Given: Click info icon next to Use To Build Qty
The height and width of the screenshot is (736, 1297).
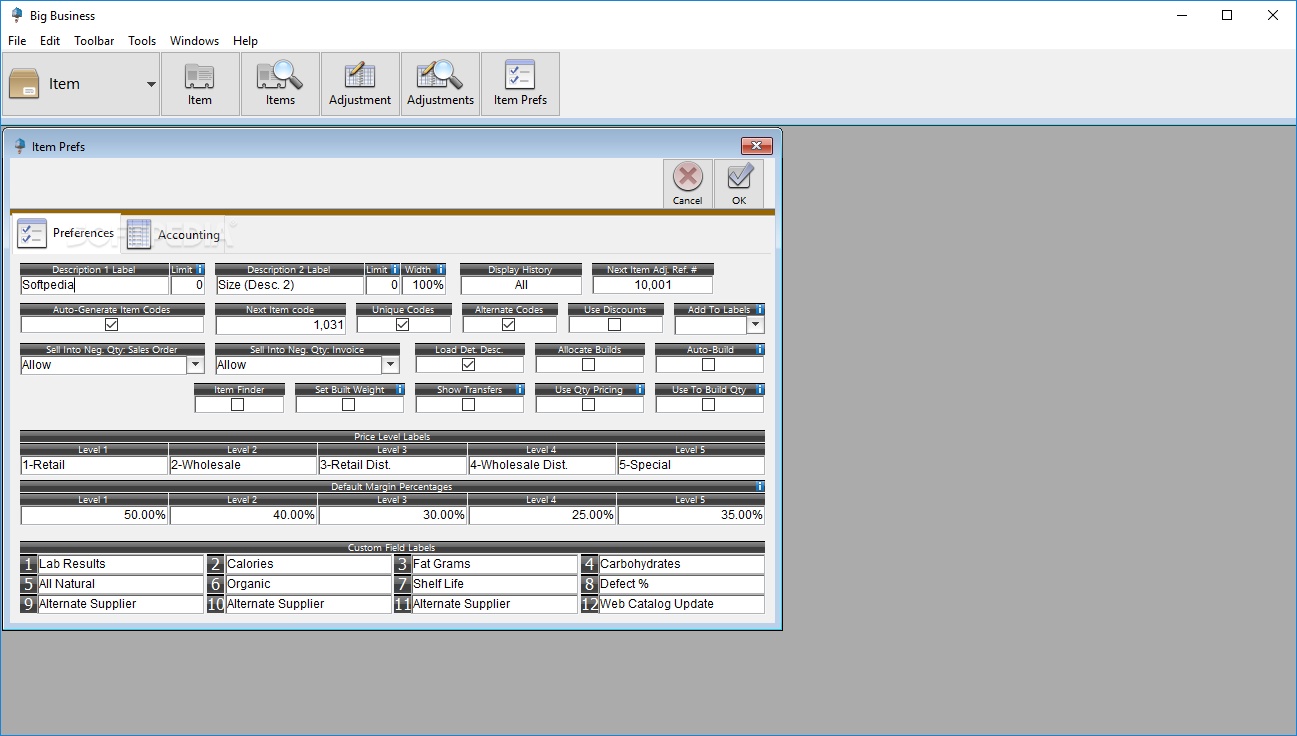Looking at the screenshot, I should pos(760,390).
